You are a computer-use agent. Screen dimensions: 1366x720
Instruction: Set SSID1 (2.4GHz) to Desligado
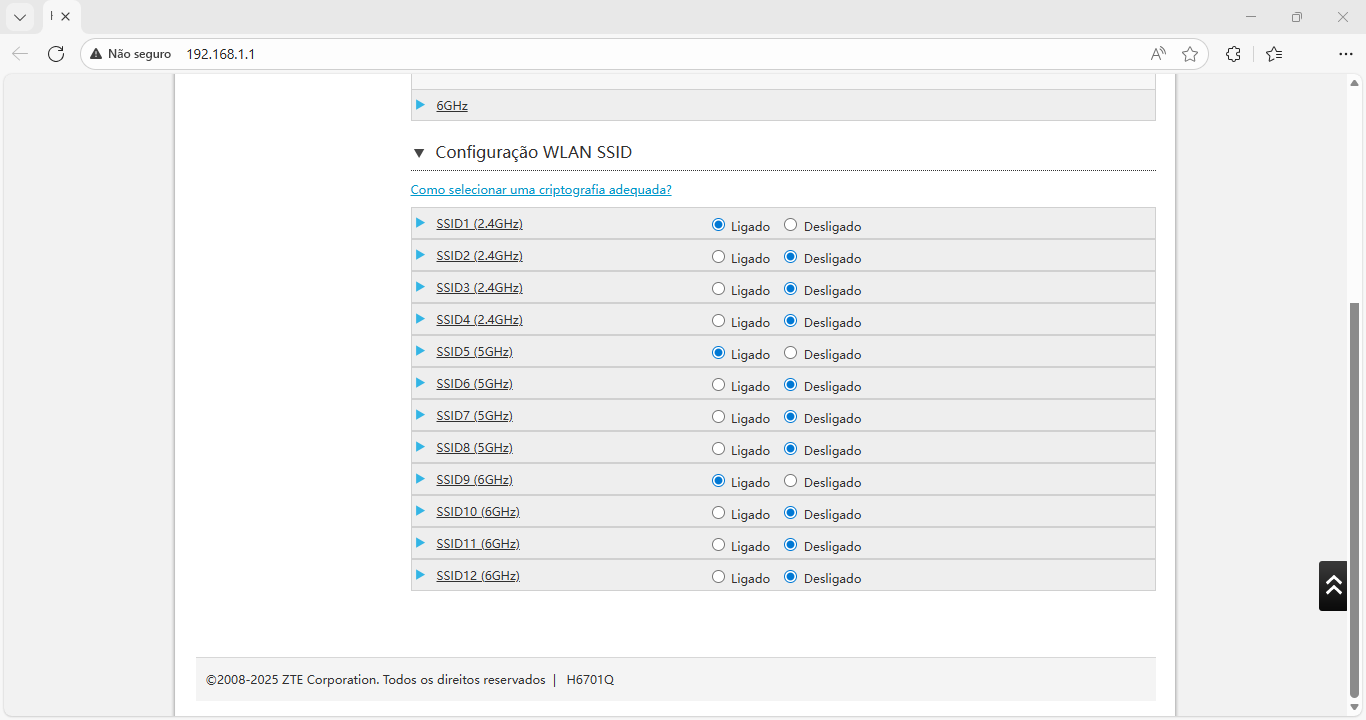coord(790,225)
